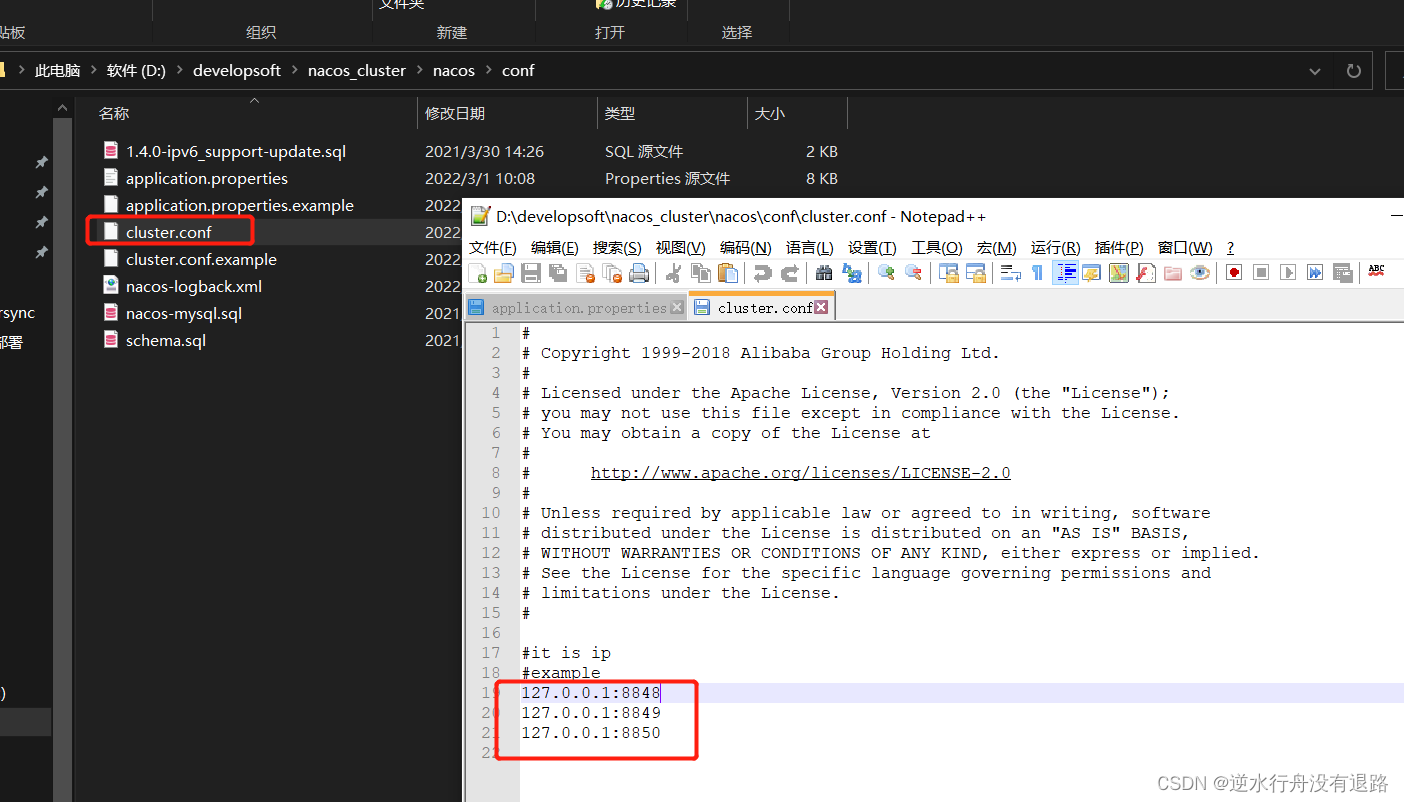
Task: Toggle the indent guide button
Action: click(1066, 272)
